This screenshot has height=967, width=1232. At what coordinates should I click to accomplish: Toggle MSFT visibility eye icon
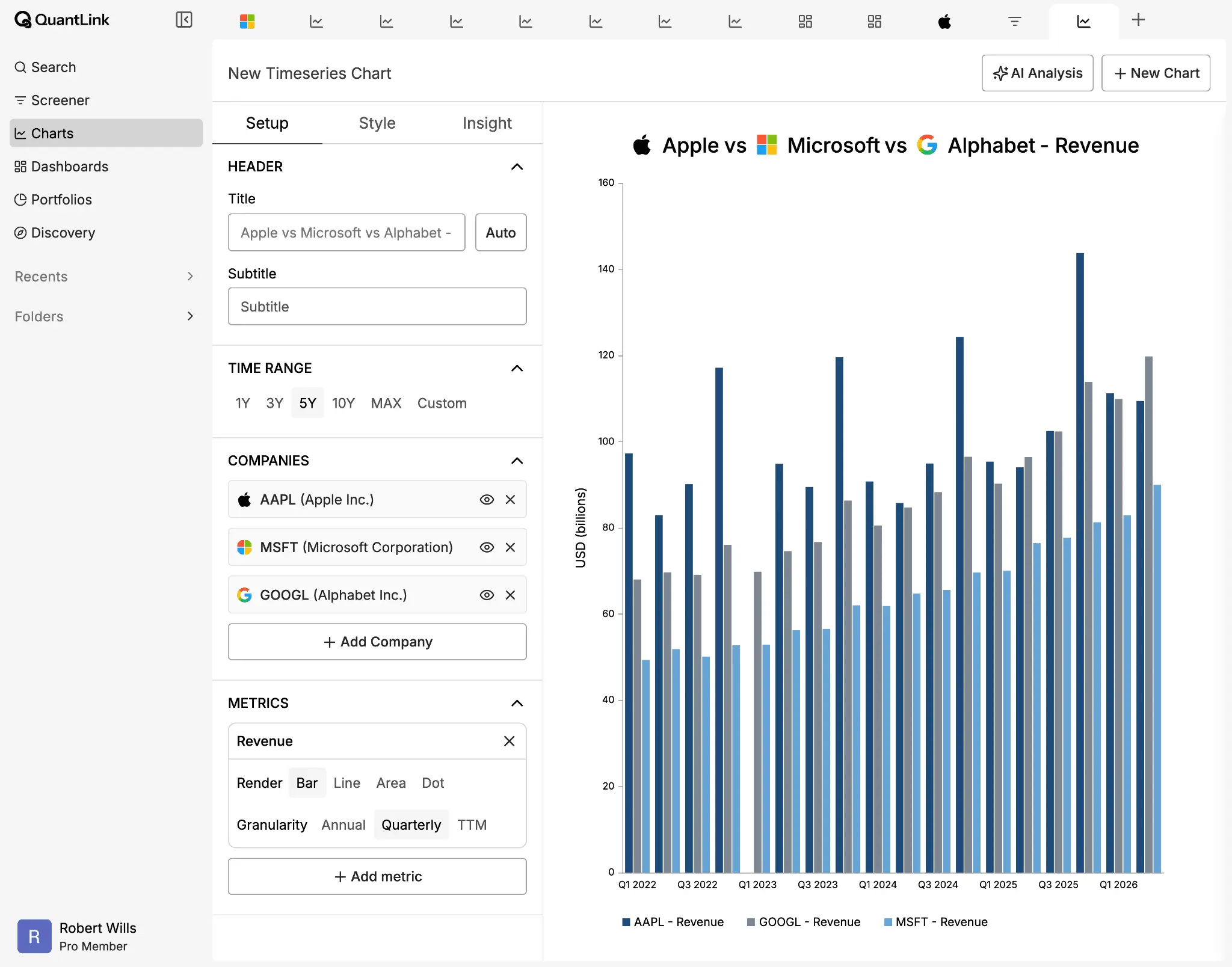click(x=487, y=547)
